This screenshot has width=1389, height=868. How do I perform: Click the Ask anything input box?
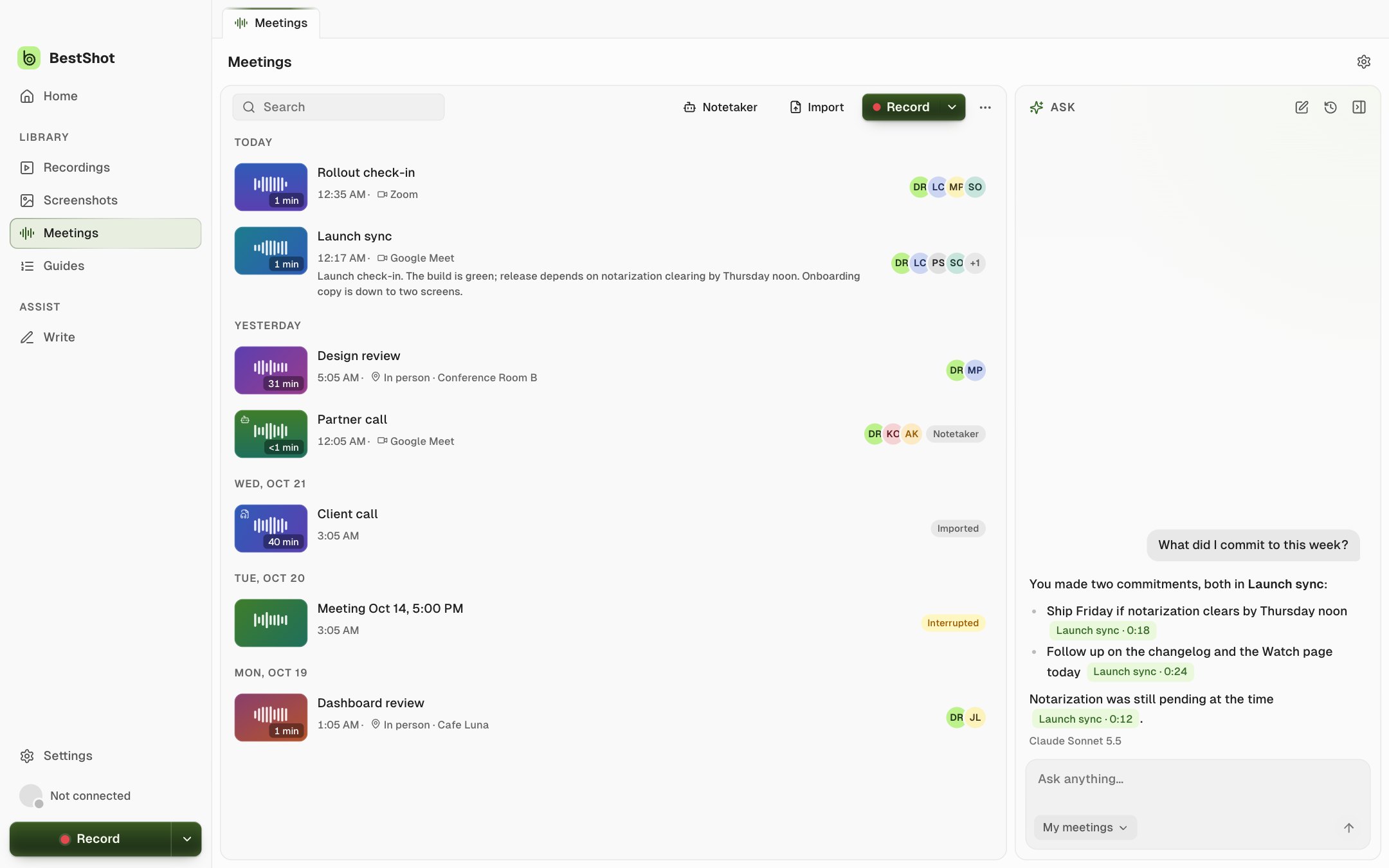1197,779
